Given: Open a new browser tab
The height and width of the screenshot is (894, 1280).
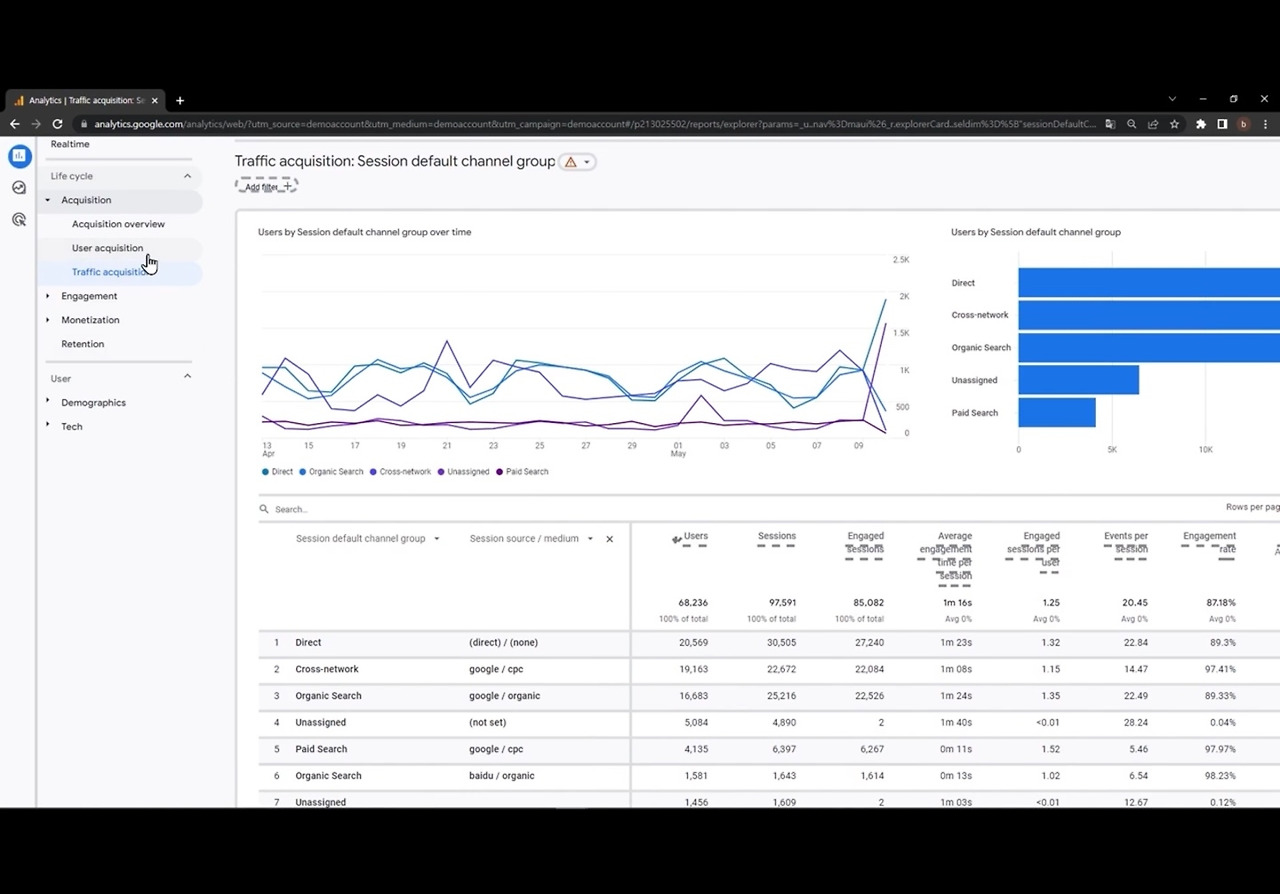Looking at the screenshot, I should 180,100.
